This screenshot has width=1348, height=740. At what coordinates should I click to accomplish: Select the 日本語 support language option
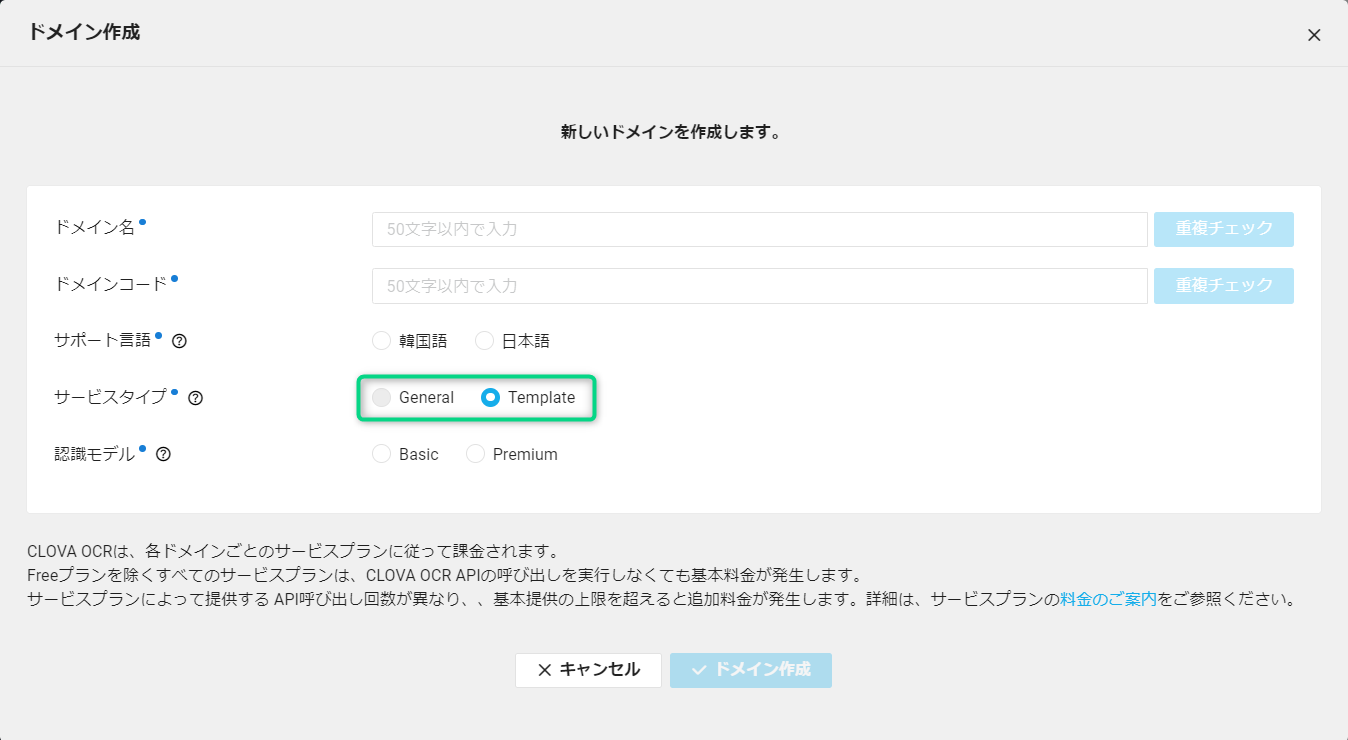point(485,341)
